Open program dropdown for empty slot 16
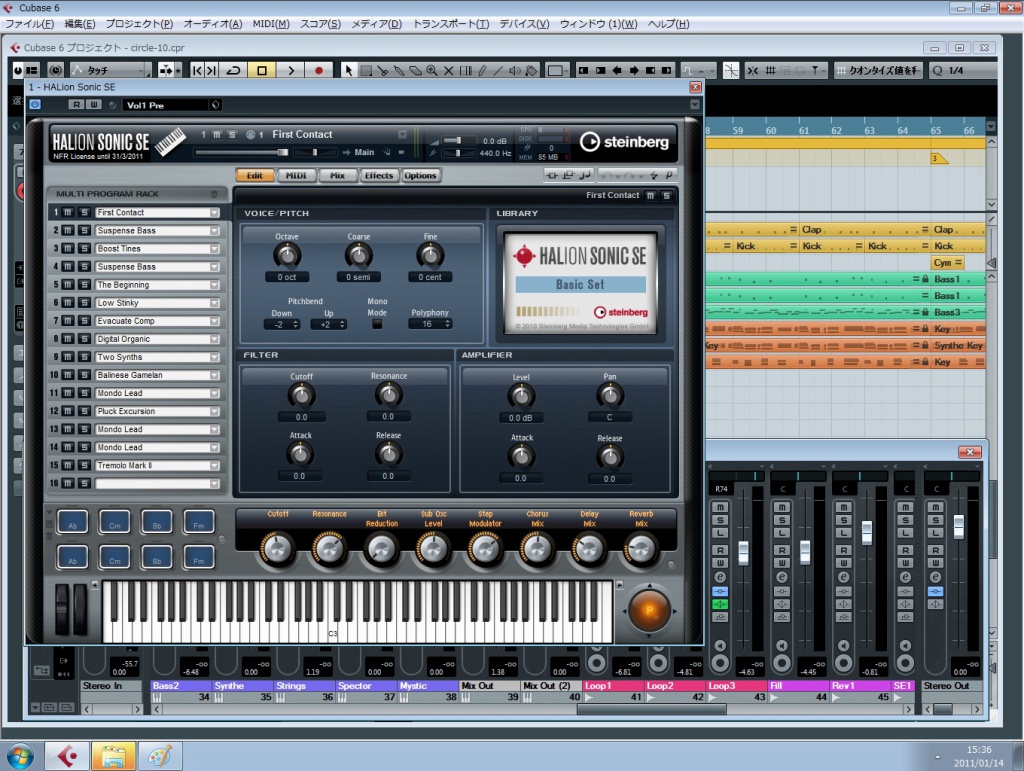Screen dimensions: 1024x771 click(x=214, y=484)
